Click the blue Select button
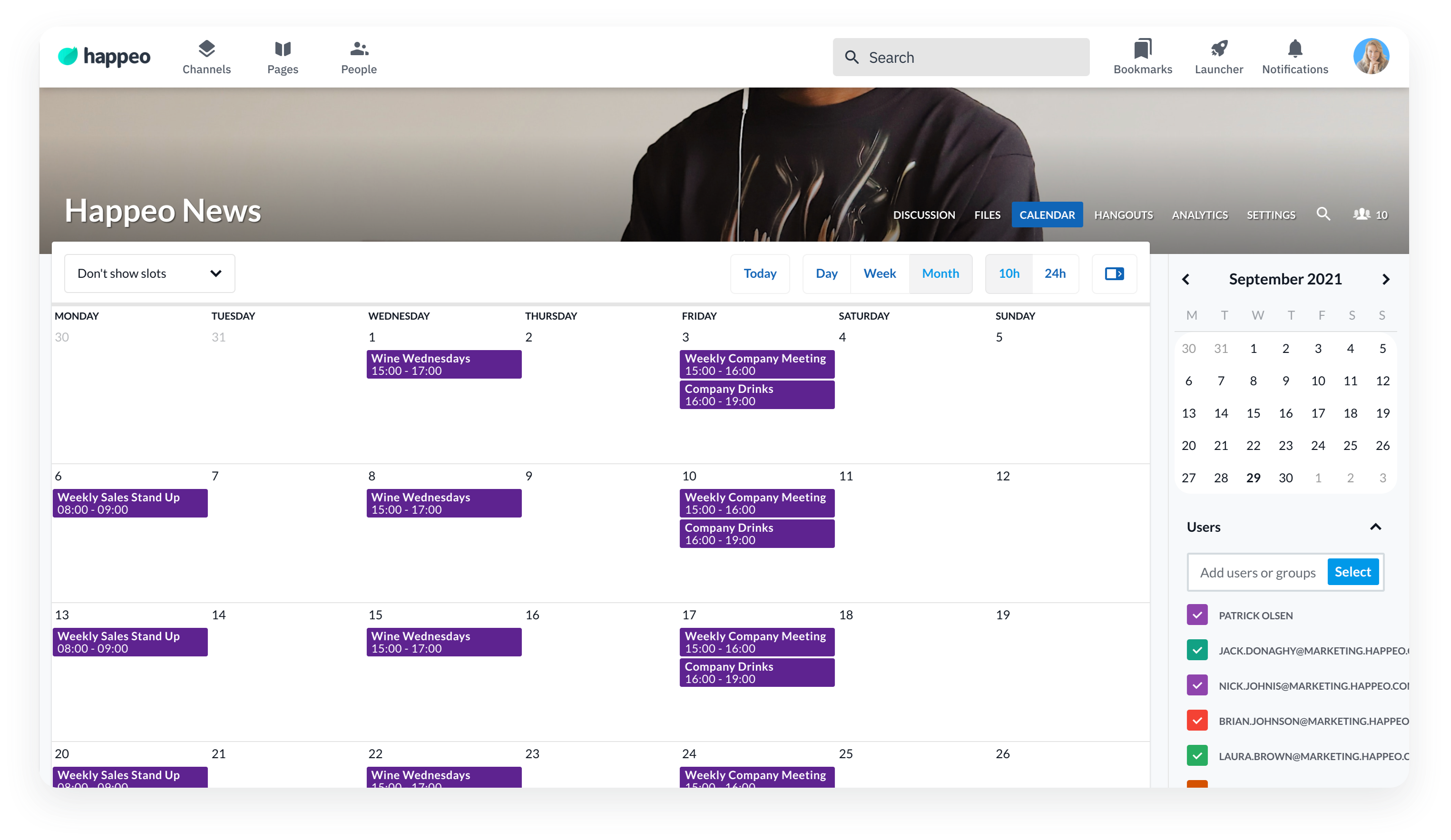Image resolution: width=1451 pixels, height=840 pixels. pos(1352,572)
